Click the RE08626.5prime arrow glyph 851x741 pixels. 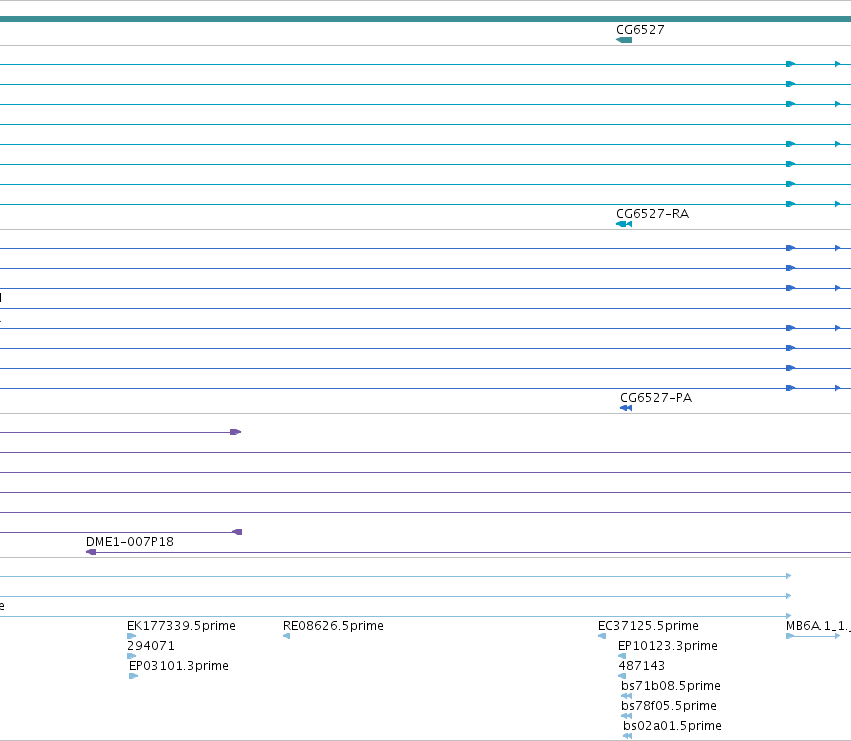click(287, 636)
